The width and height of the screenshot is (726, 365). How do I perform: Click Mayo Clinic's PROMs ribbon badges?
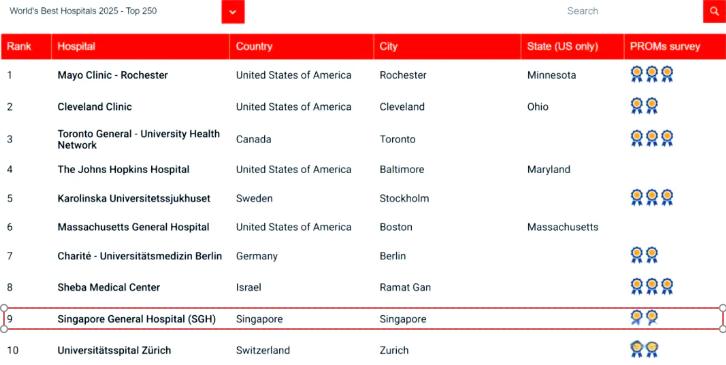[652, 74]
